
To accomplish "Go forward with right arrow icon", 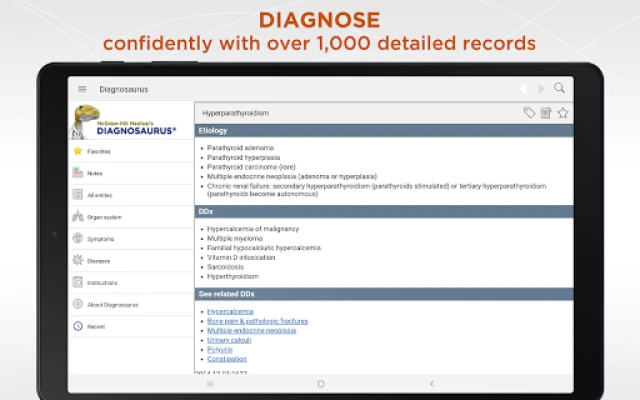I will click(541, 89).
